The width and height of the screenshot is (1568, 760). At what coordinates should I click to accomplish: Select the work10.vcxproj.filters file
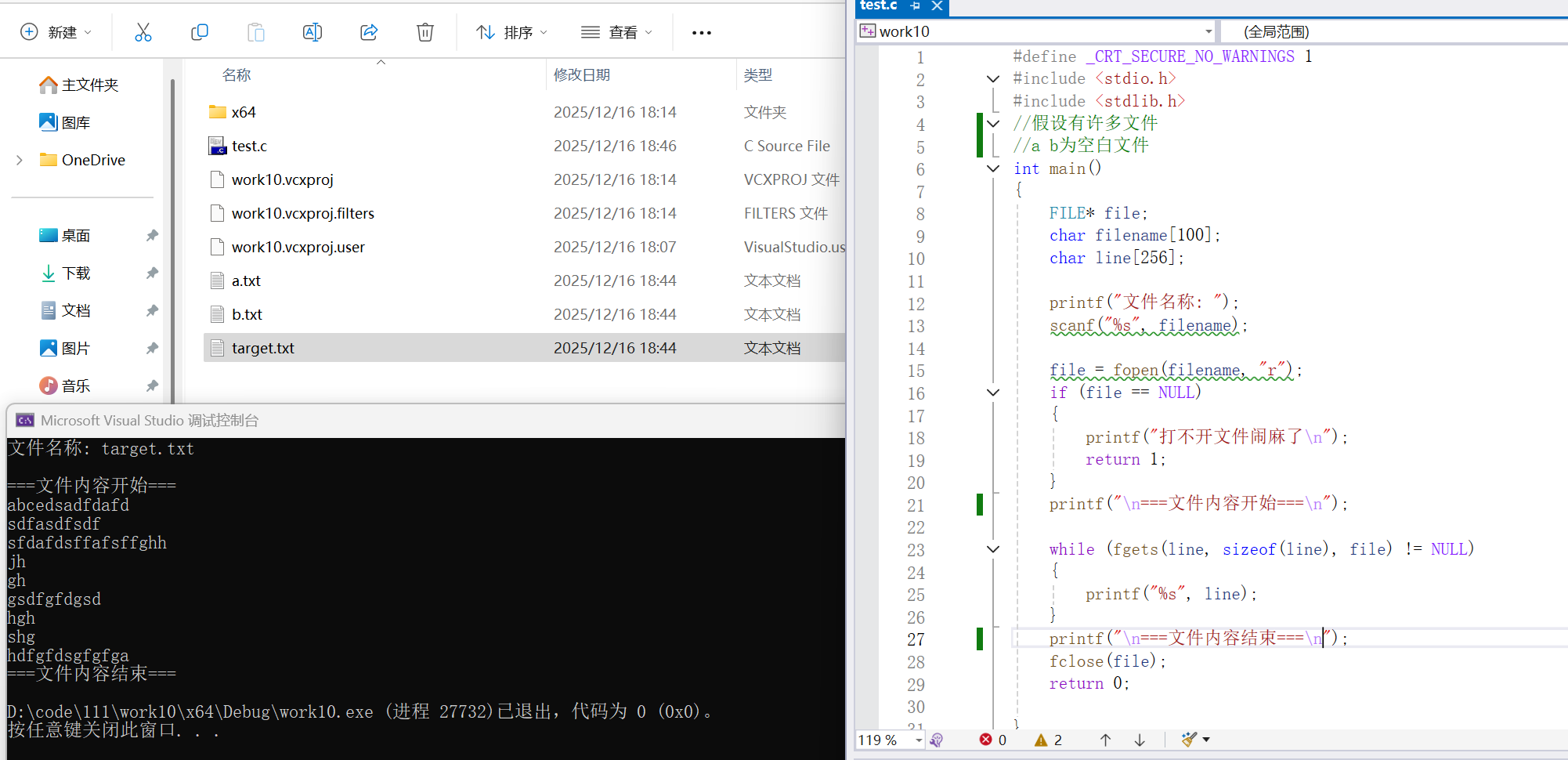[x=524, y=213]
